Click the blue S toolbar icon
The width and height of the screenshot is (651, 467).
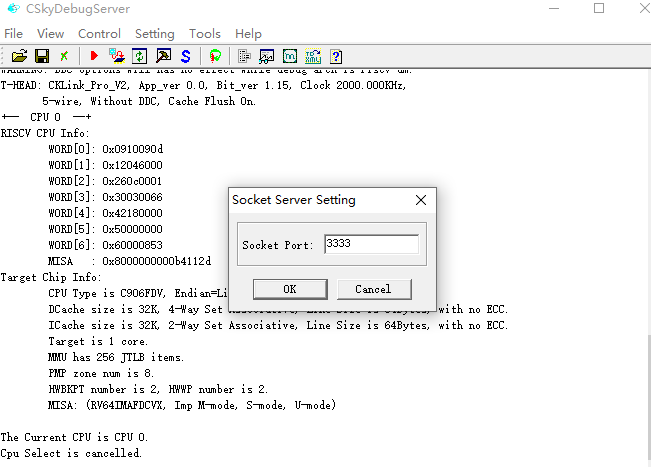[x=186, y=56]
